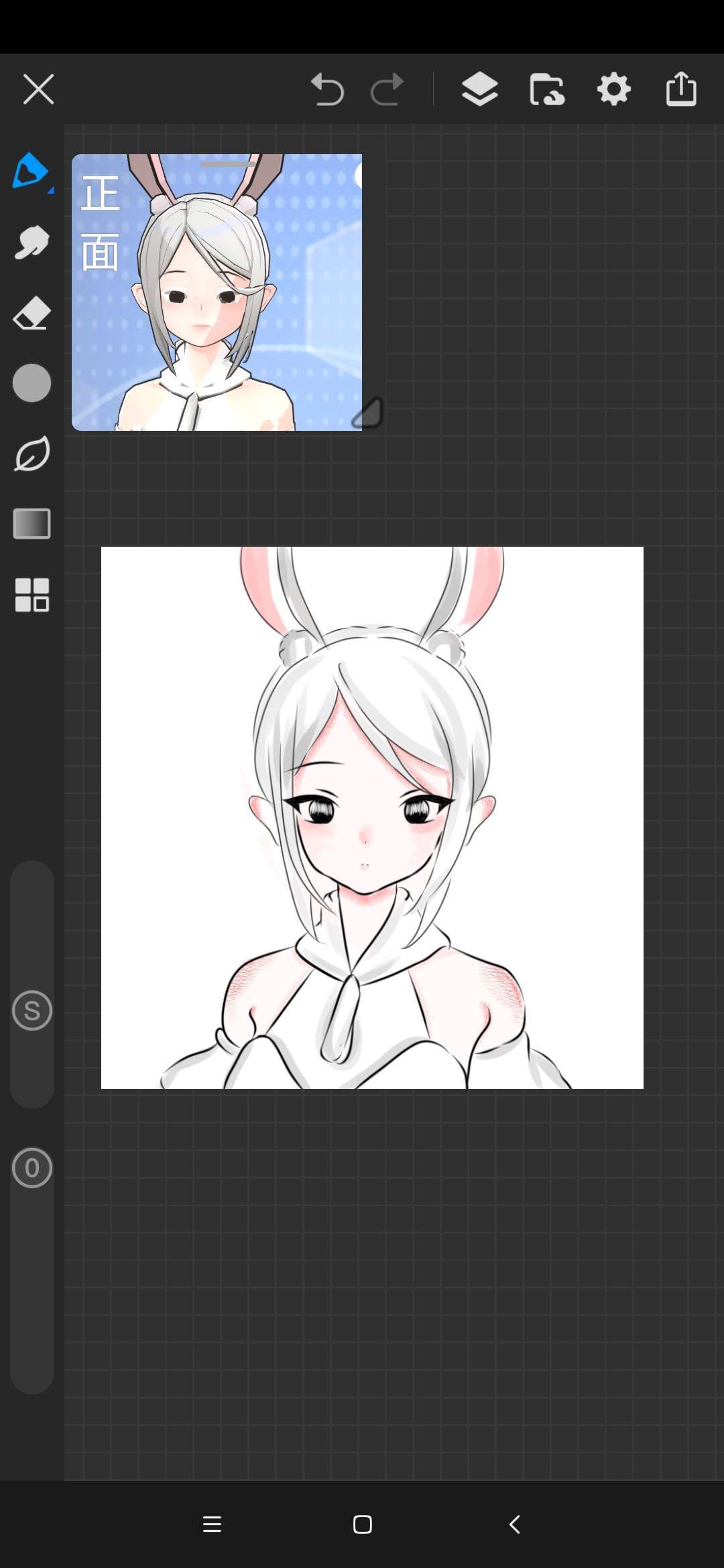Tap the drawing canvas with bunny girl sketch

pyautogui.click(x=372, y=818)
